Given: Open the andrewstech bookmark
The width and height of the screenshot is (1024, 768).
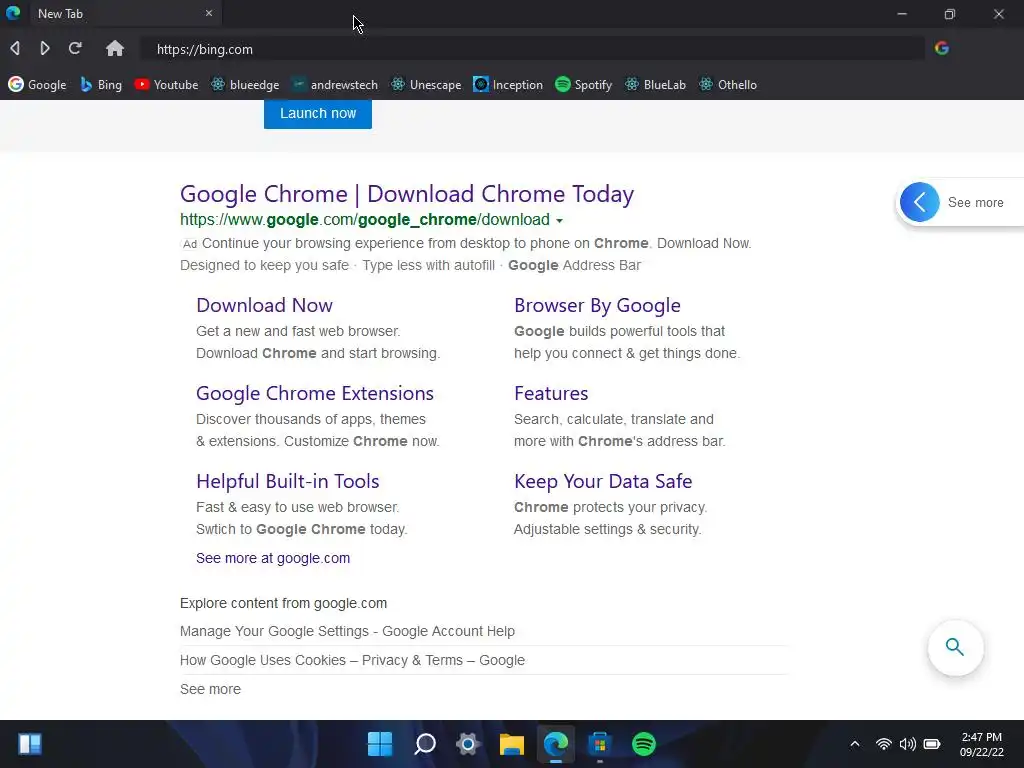Looking at the screenshot, I should pyautogui.click(x=334, y=85).
